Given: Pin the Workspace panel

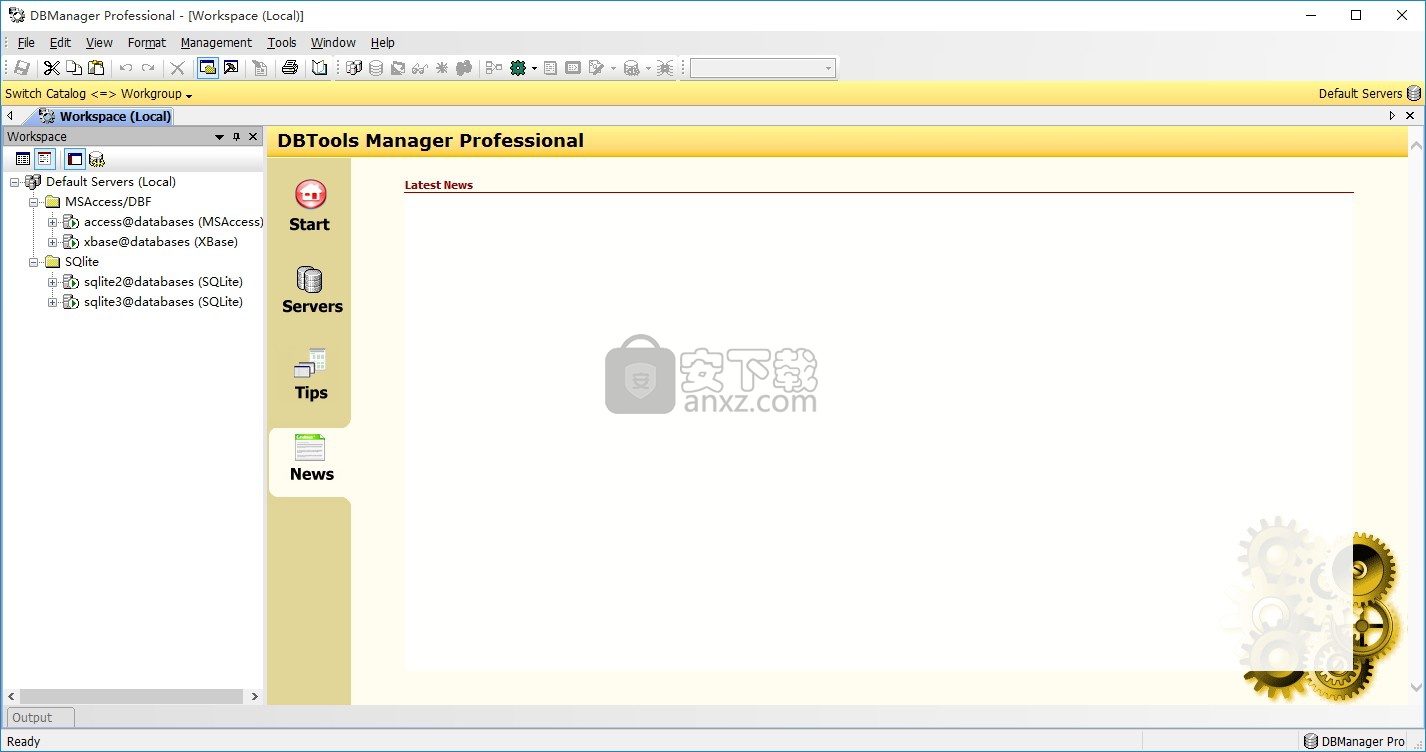Looking at the screenshot, I should 237,137.
